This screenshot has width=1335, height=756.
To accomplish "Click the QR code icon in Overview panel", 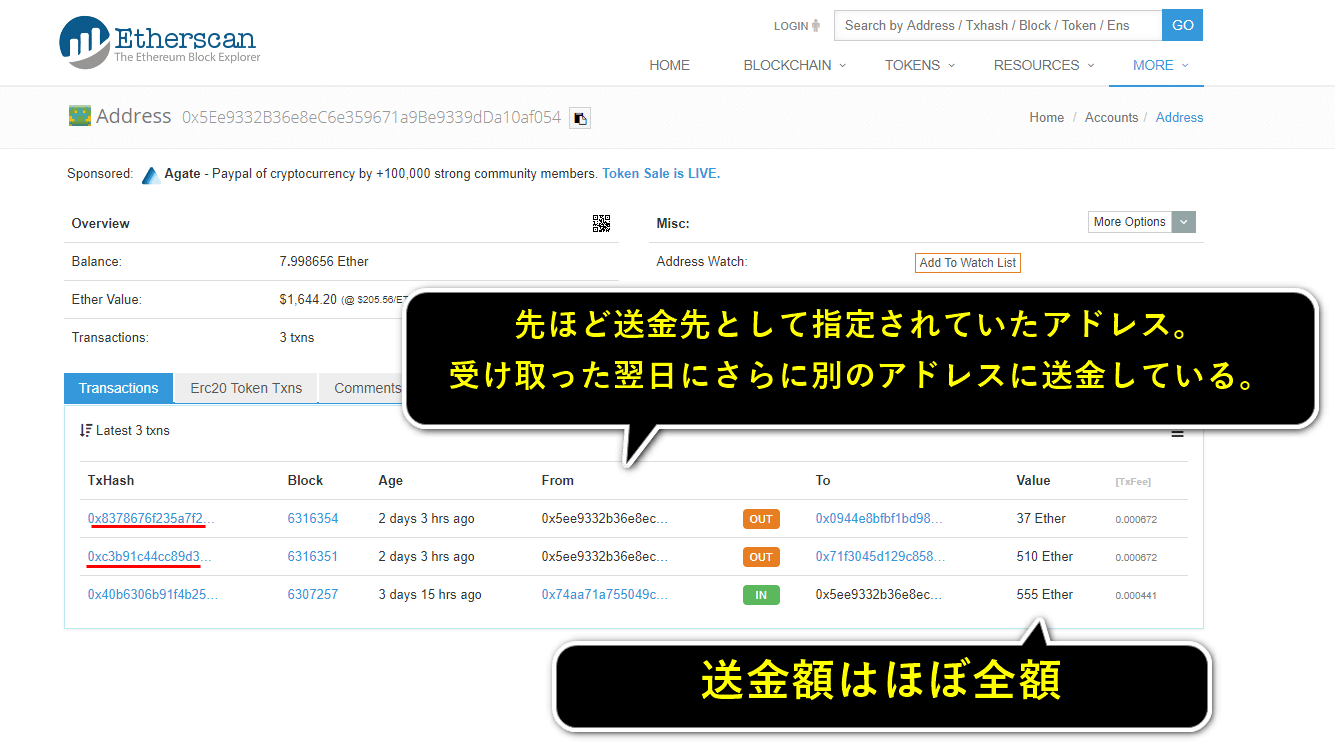I will (x=602, y=223).
